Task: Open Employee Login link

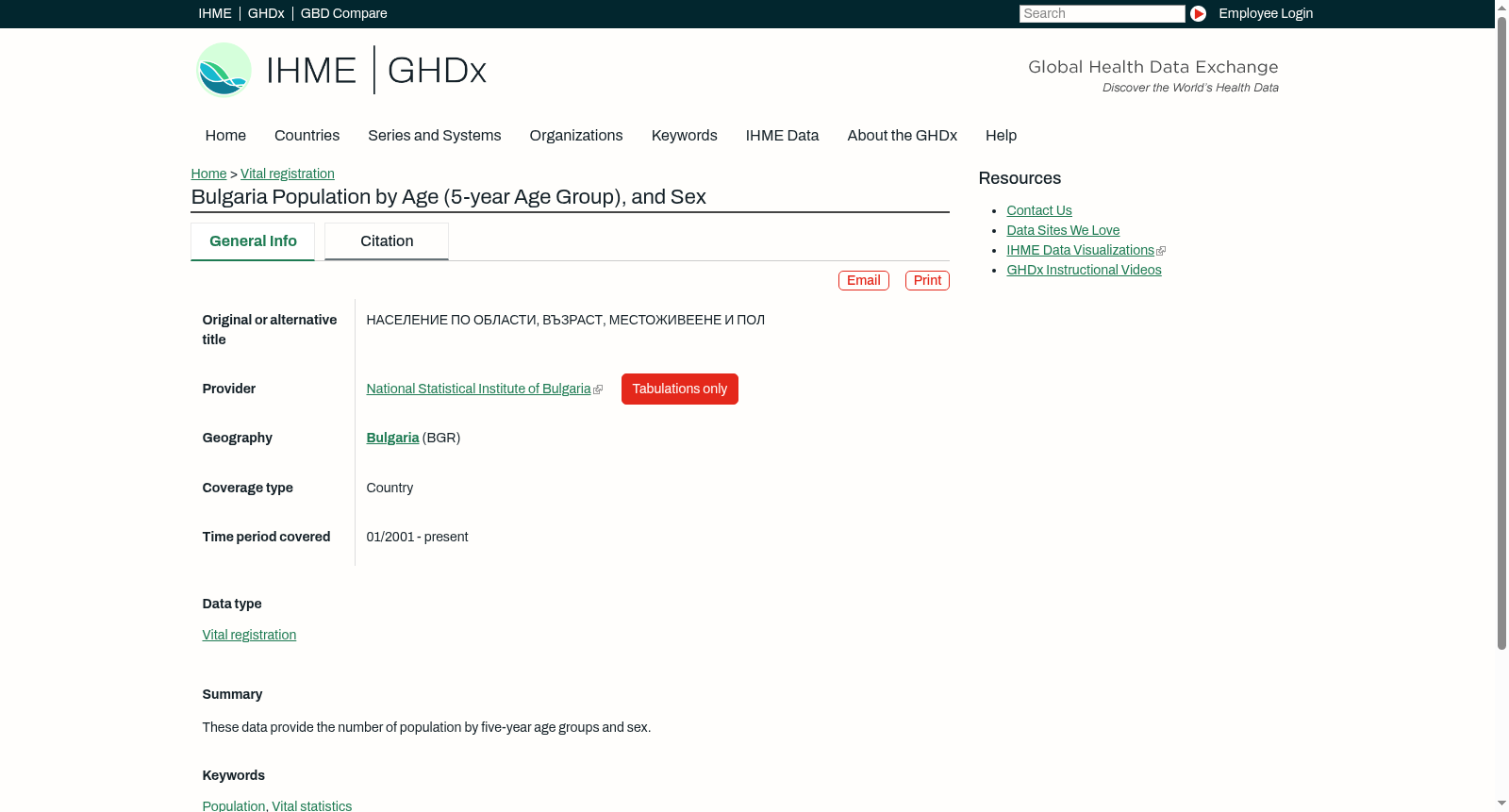Action: pyautogui.click(x=1266, y=13)
